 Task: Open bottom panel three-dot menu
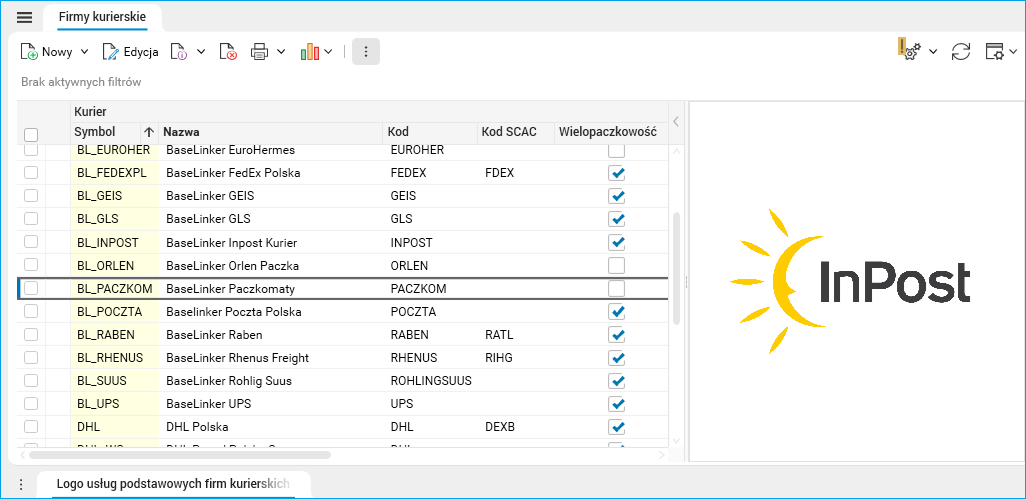pyautogui.click(x=21, y=484)
